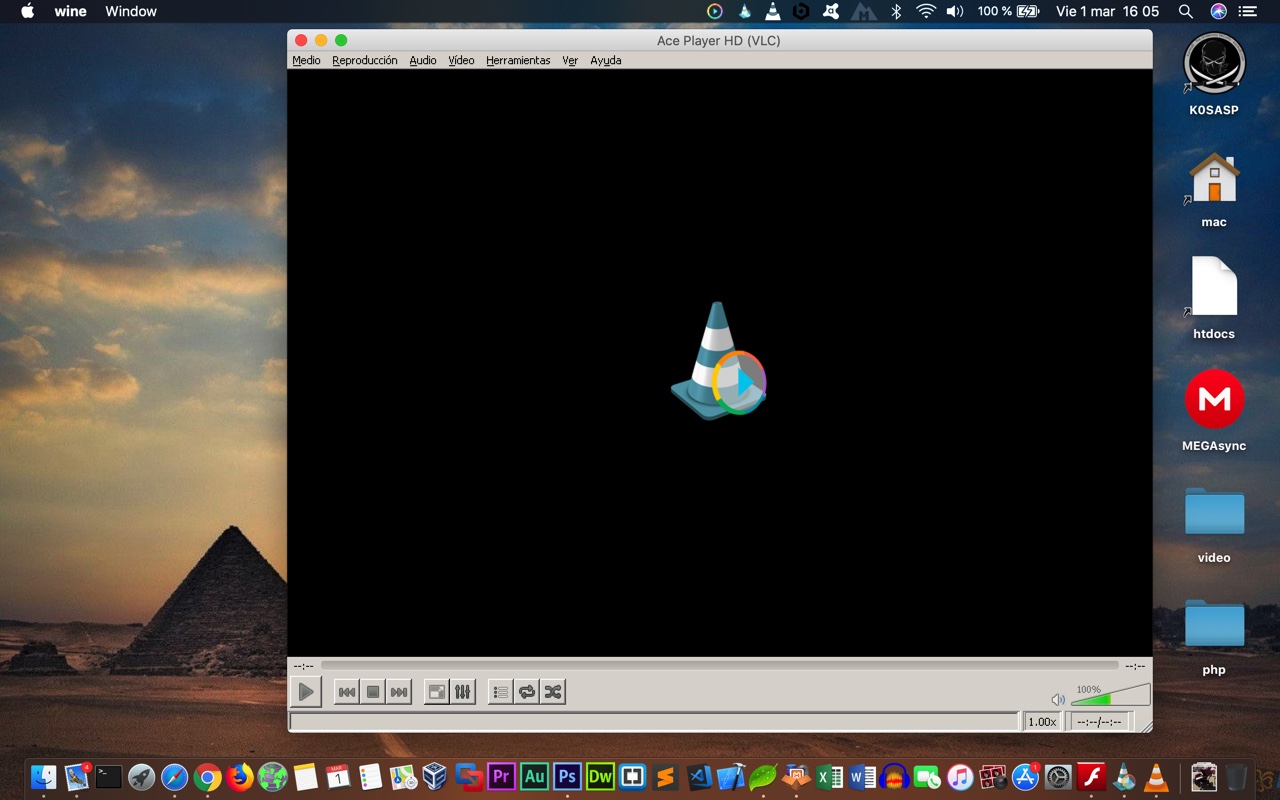Open the Medio menu

click(x=306, y=60)
